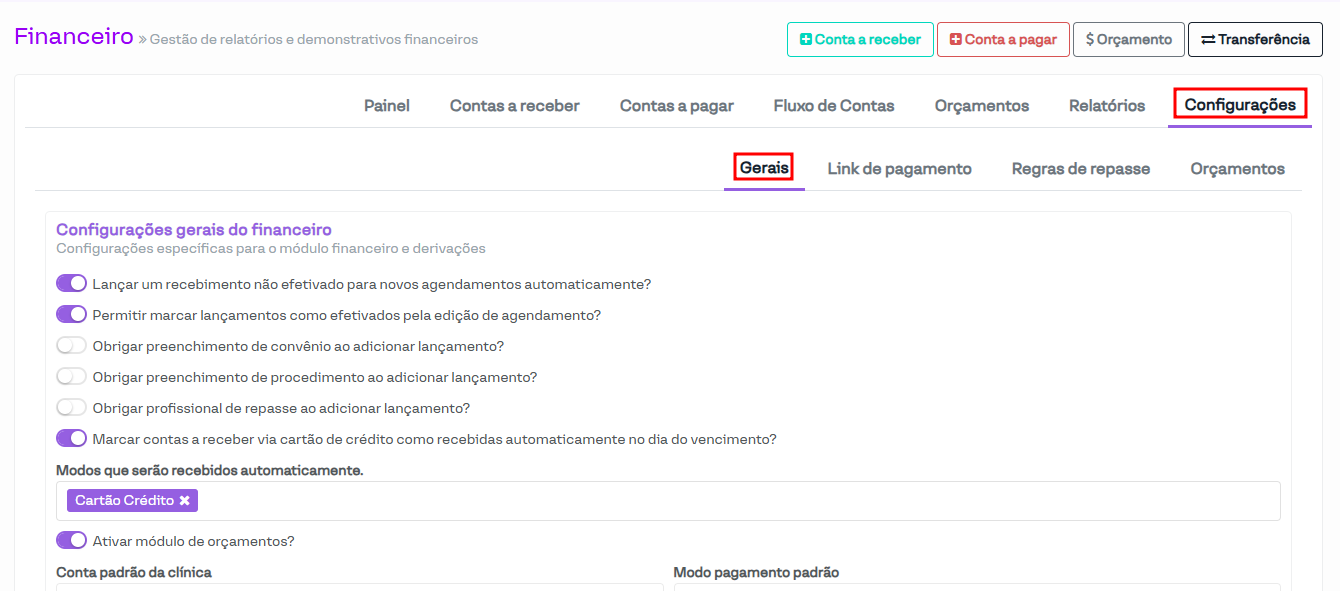Click the Conta a receber button

coord(860,40)
